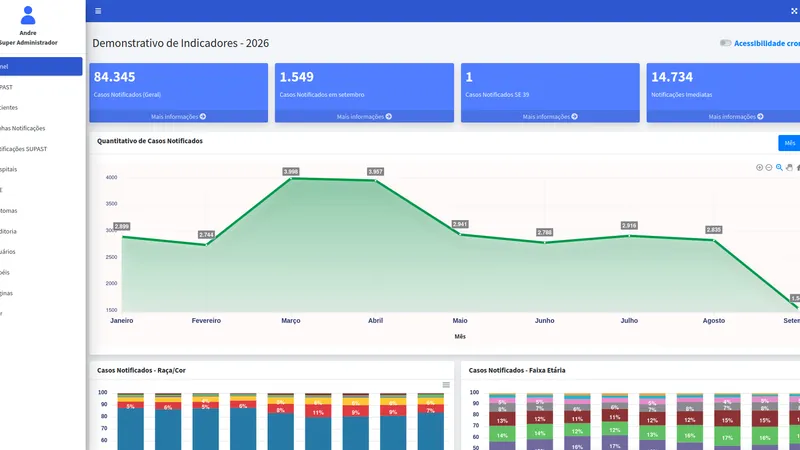Viewport: 800px width, 450px height.
Task: Click the Mês button
Action: [789, 143]
